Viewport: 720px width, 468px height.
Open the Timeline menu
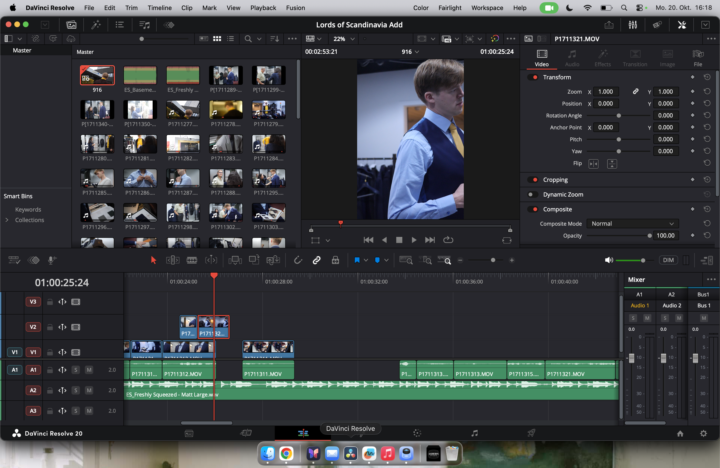point(159,8)
